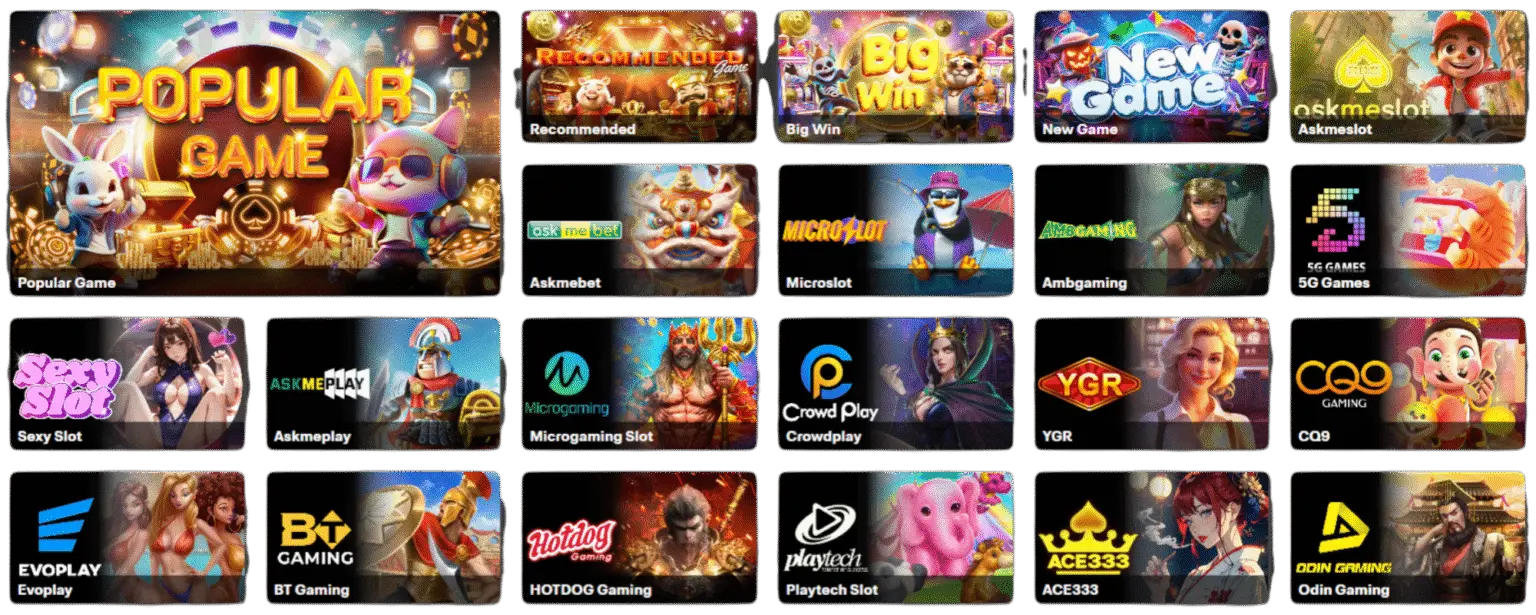Select the Recommended games tile
The width and height of the screenshot is (1536, 615).
(639, 77)
